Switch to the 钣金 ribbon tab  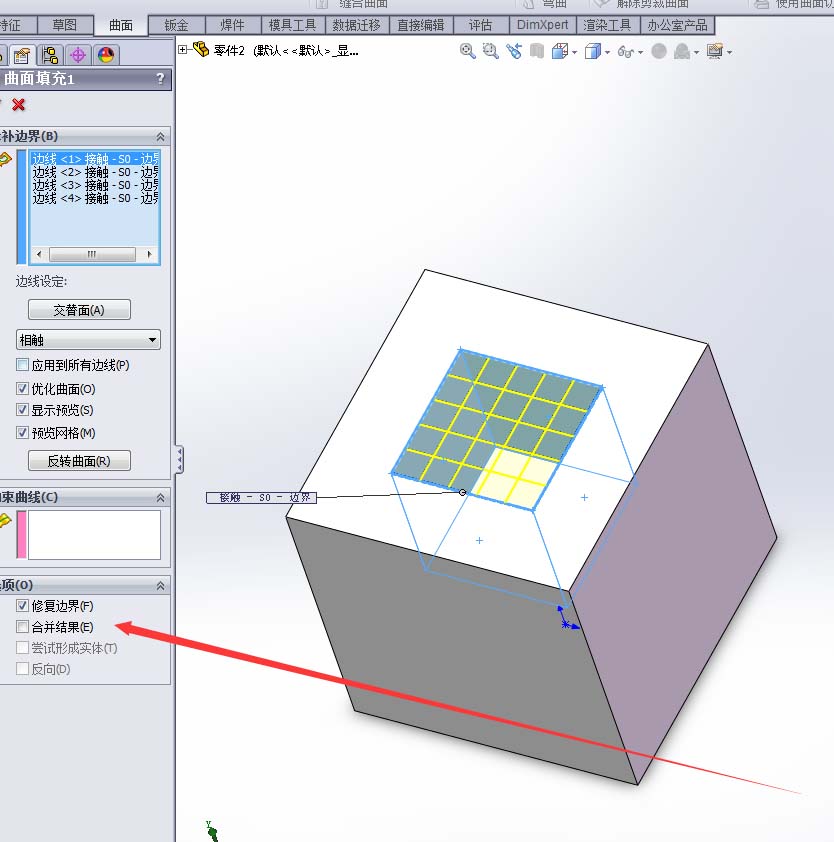(177, 24)
